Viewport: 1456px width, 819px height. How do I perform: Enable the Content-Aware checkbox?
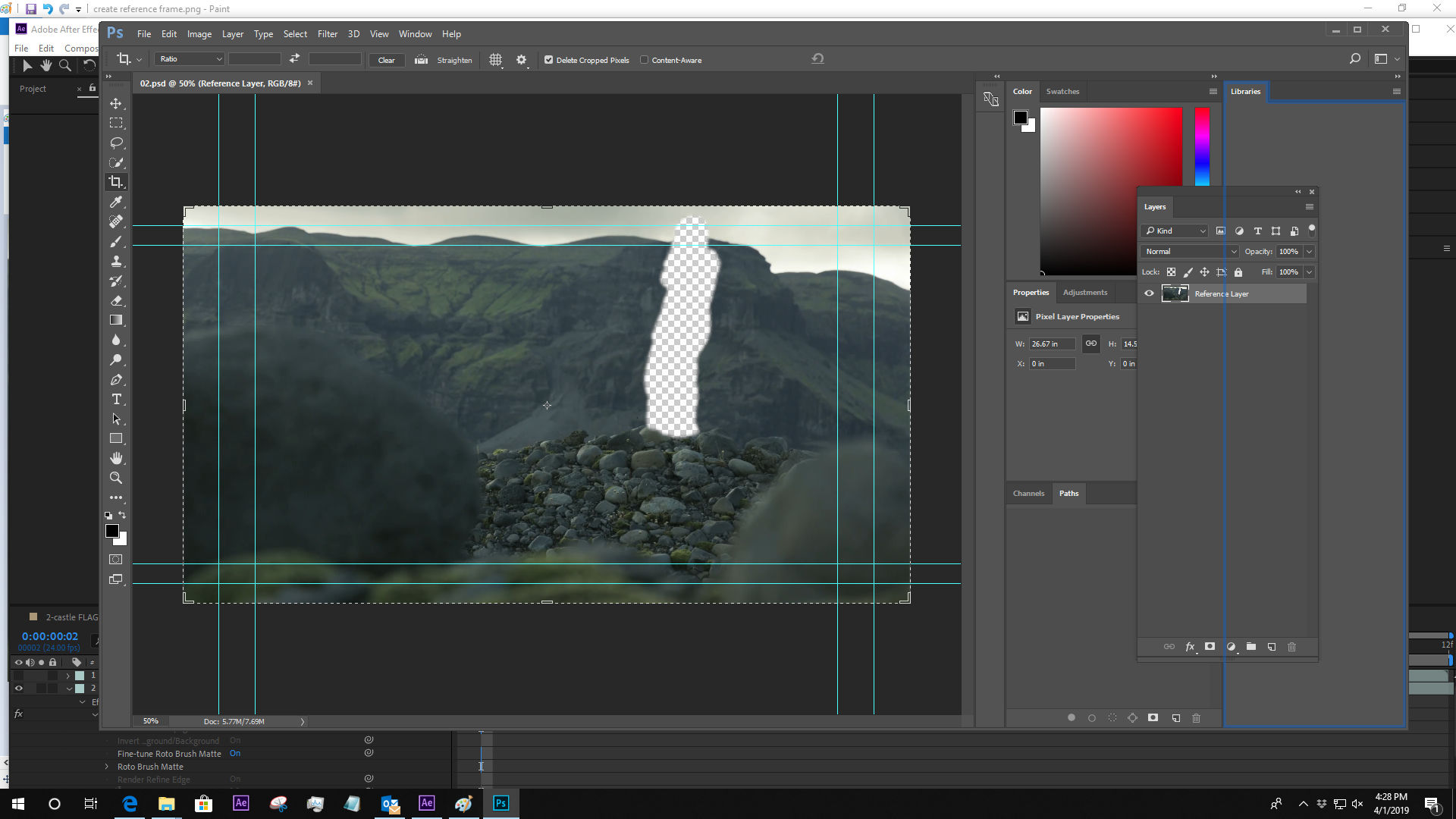click(643, 59)
